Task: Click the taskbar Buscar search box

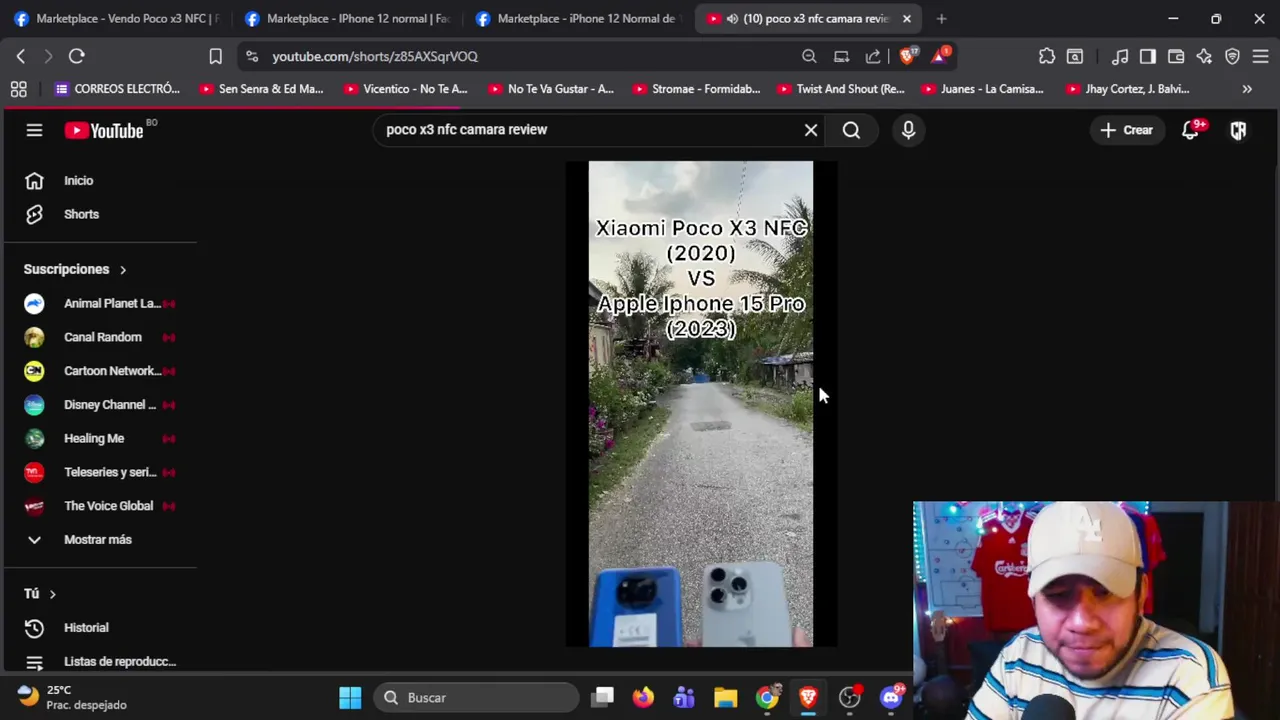Action: click(x=477, y=698)
